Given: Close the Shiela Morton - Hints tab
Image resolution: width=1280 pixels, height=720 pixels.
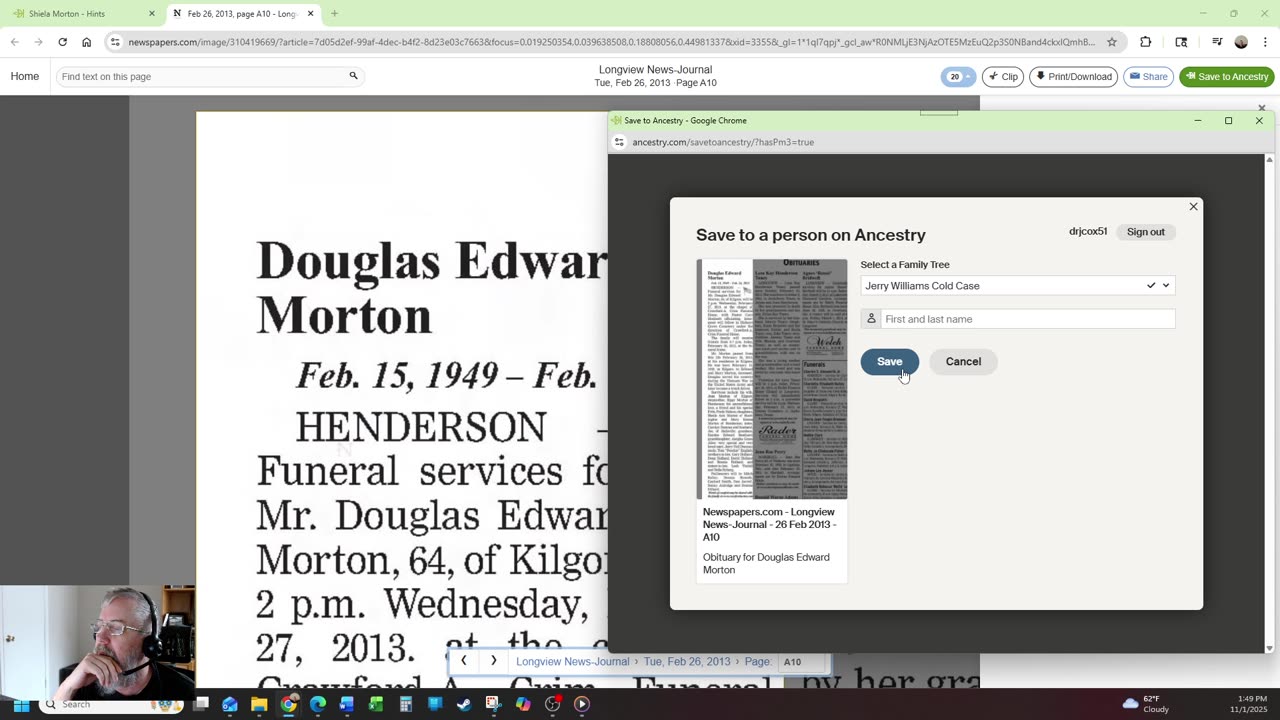Looking at the screenshot, I should 152,14.
